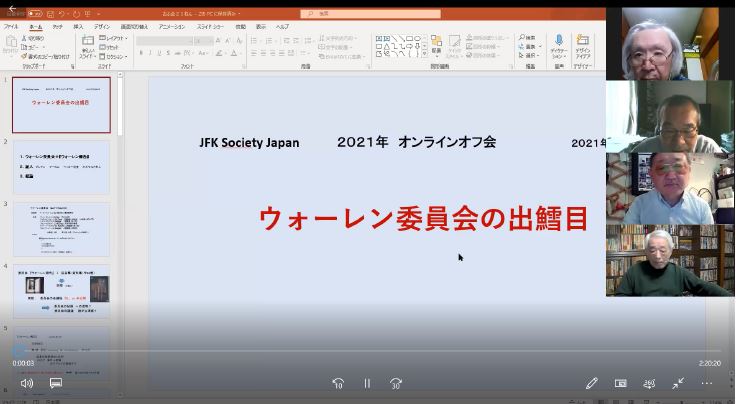Viewport: 736px width, 404px height.
Task: Click the Save icon in PowerPoint title bar
Action: [x=50, y=14]
